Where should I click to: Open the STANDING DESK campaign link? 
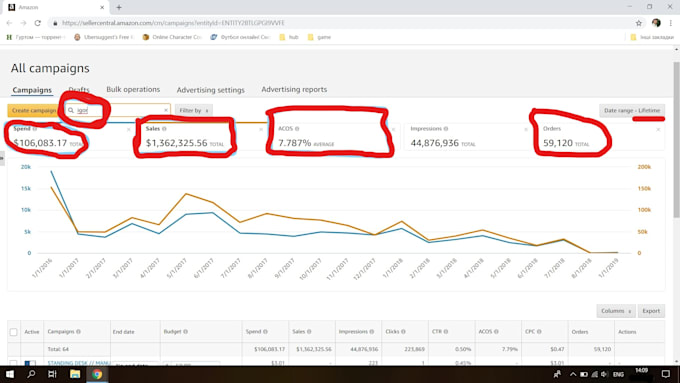coord(78,363)
